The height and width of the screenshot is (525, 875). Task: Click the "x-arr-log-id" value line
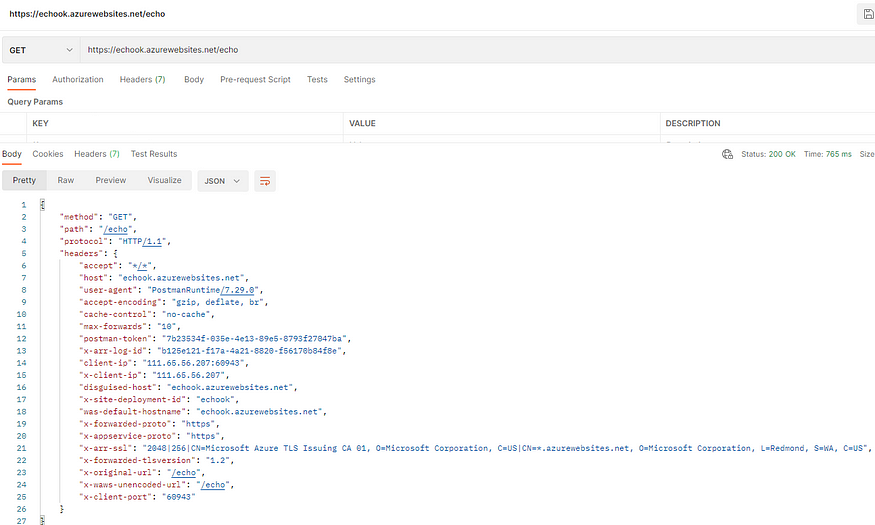(x=213, y=351)
